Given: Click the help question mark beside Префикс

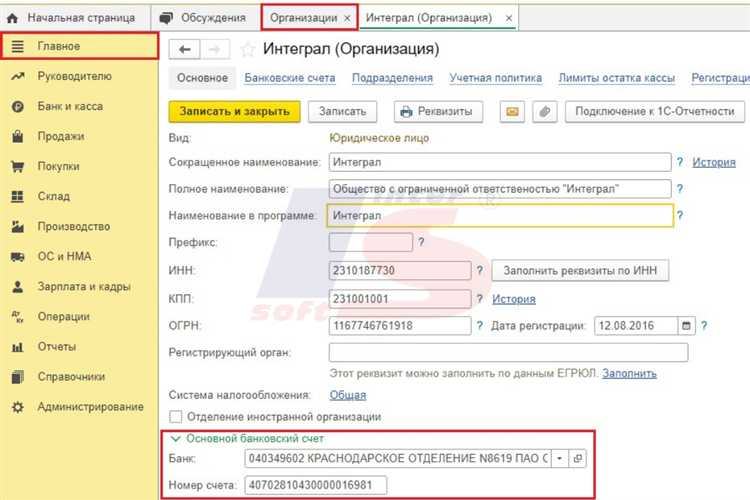Looking at the screenshot, I should point(421,242).
